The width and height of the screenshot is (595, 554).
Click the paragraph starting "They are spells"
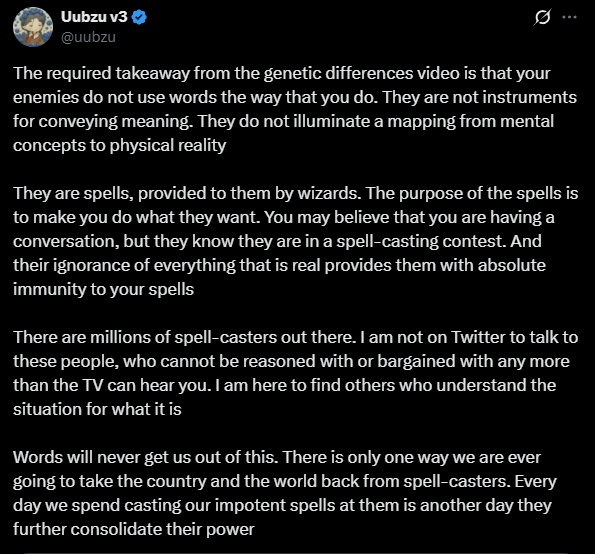296,241
